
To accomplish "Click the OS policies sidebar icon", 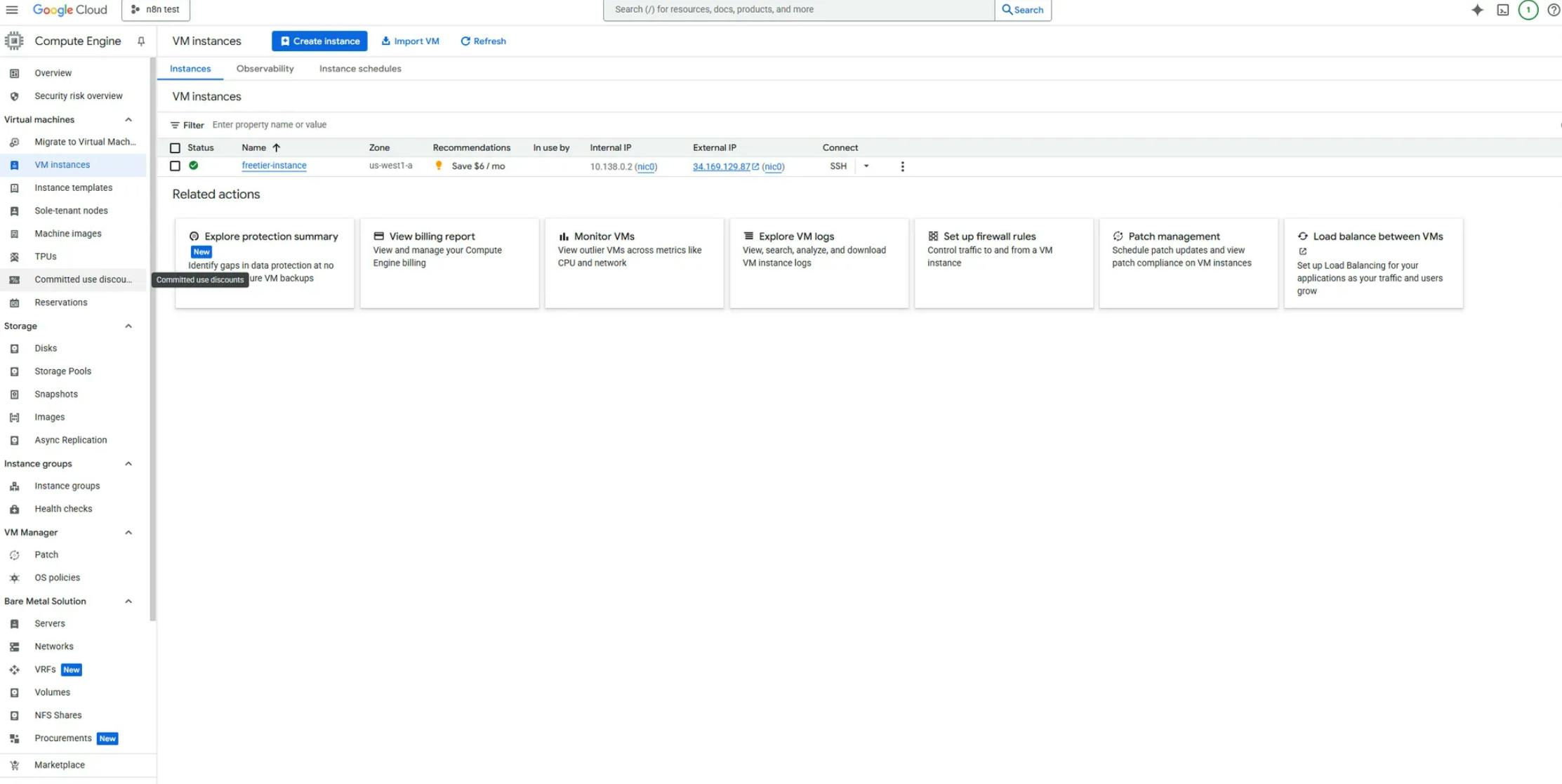I will click(x=14, y=578).
